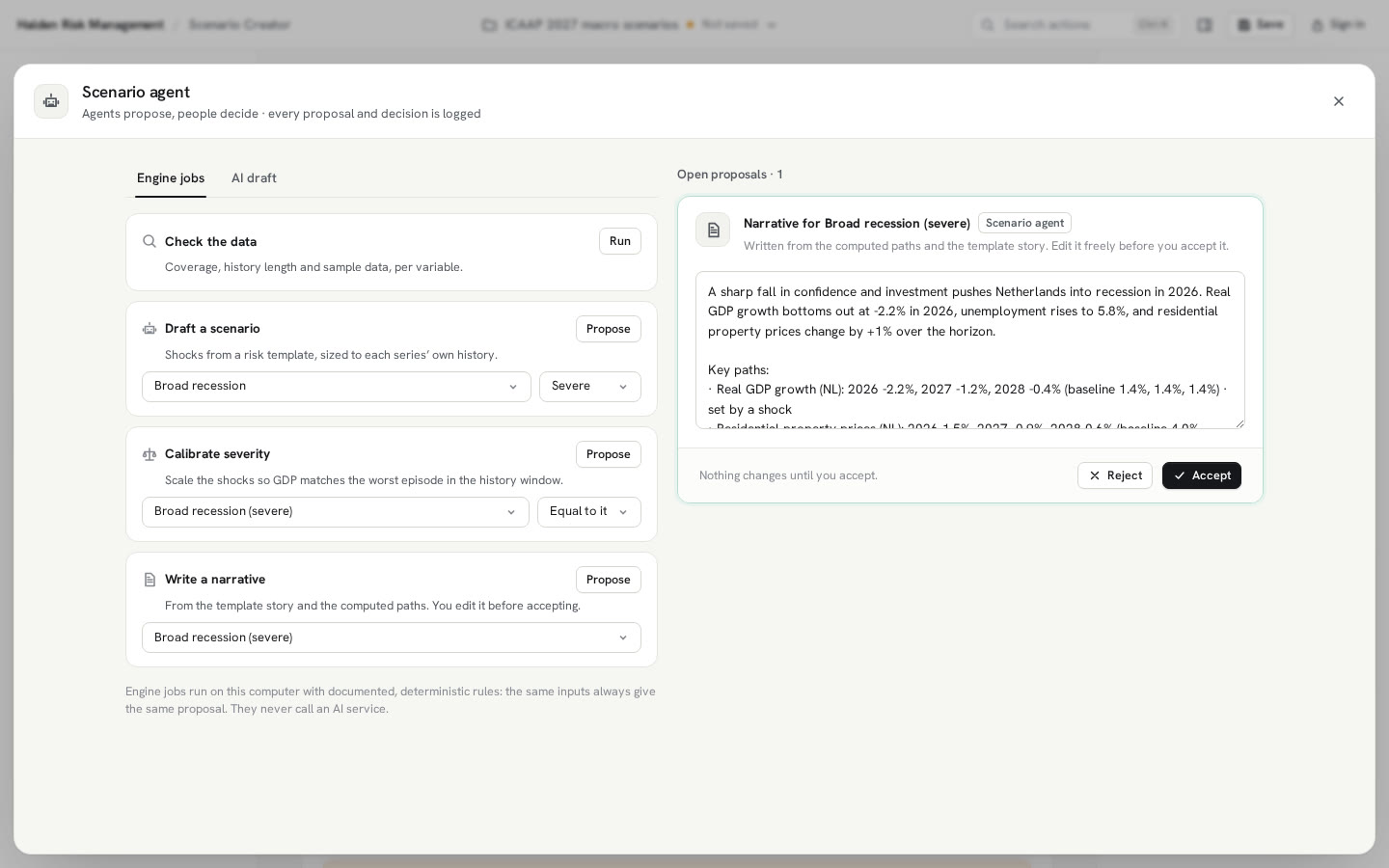This screenshot has height=868, width=1389.
Task: Click Scenario Creator breadcrumb in background
Action: [x=239, y=25]
